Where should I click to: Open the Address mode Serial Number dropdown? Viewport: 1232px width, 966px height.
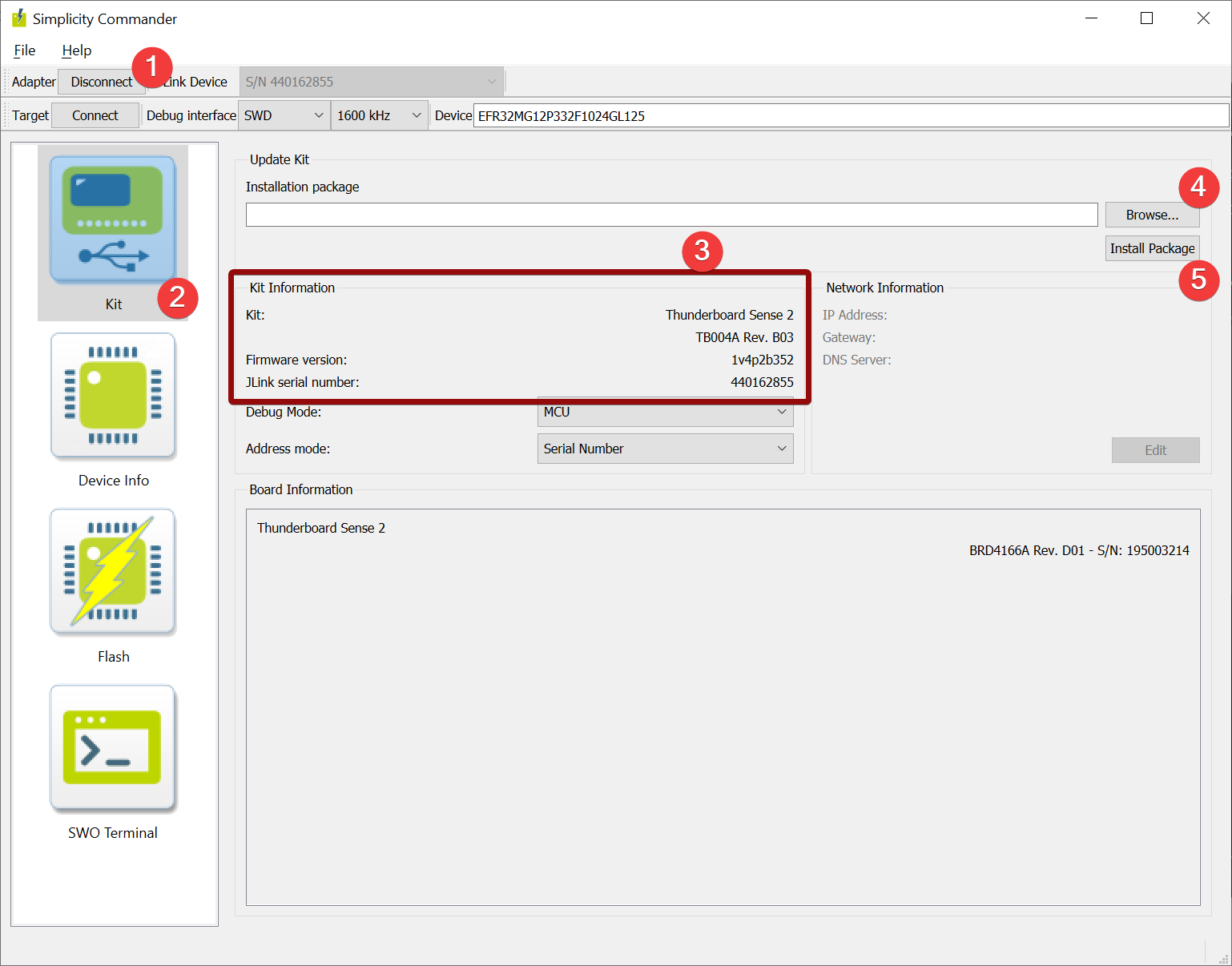point(665,449)
